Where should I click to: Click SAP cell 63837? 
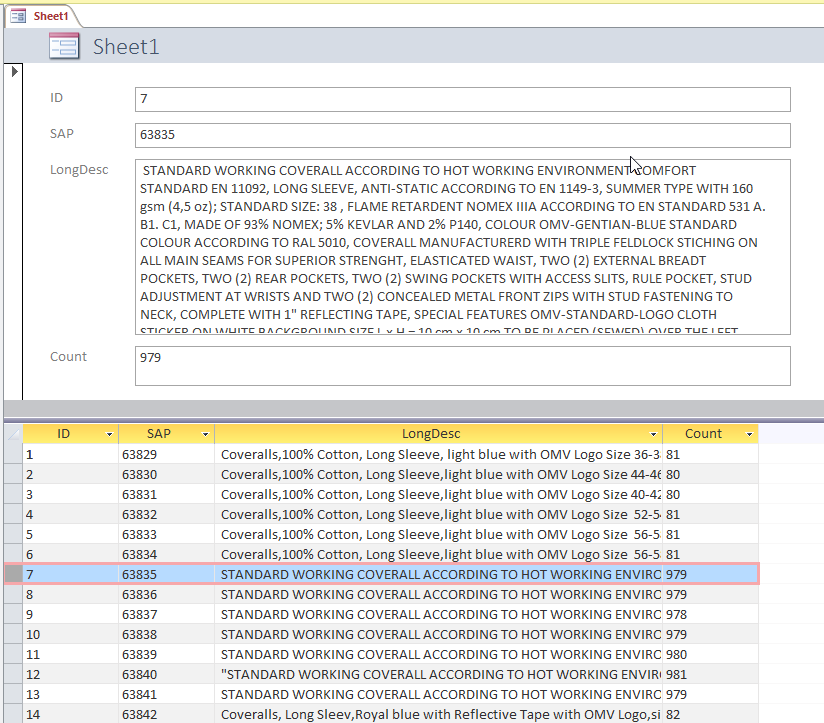point(167,614)
